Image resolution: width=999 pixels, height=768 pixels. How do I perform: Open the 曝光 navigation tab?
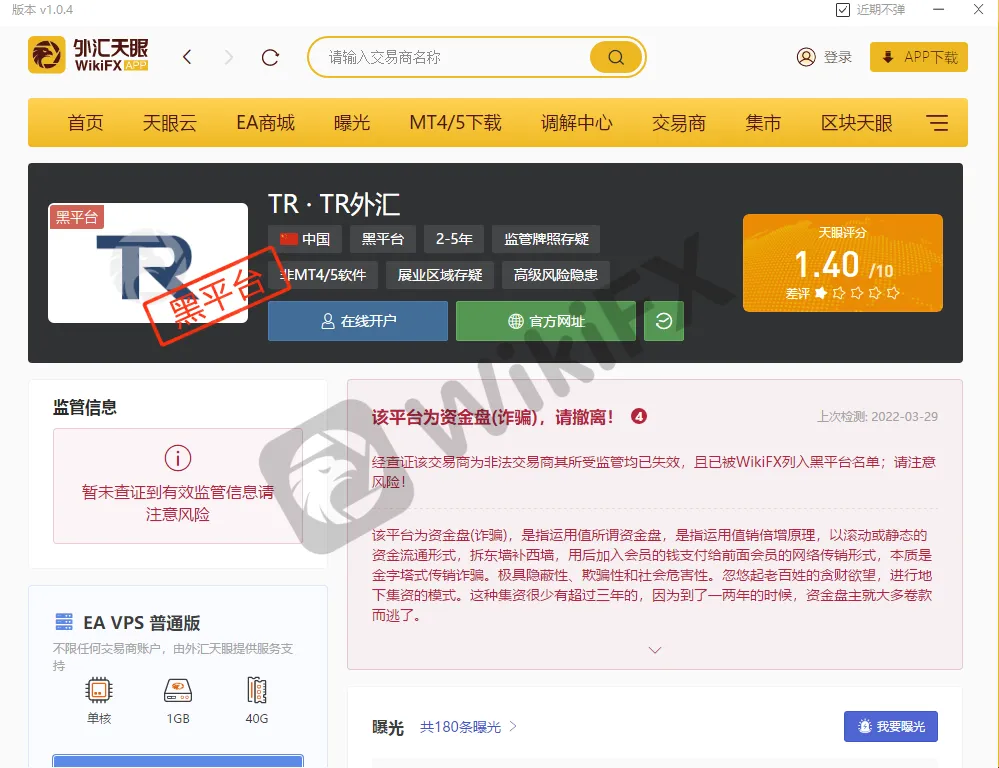pos(352,122)
